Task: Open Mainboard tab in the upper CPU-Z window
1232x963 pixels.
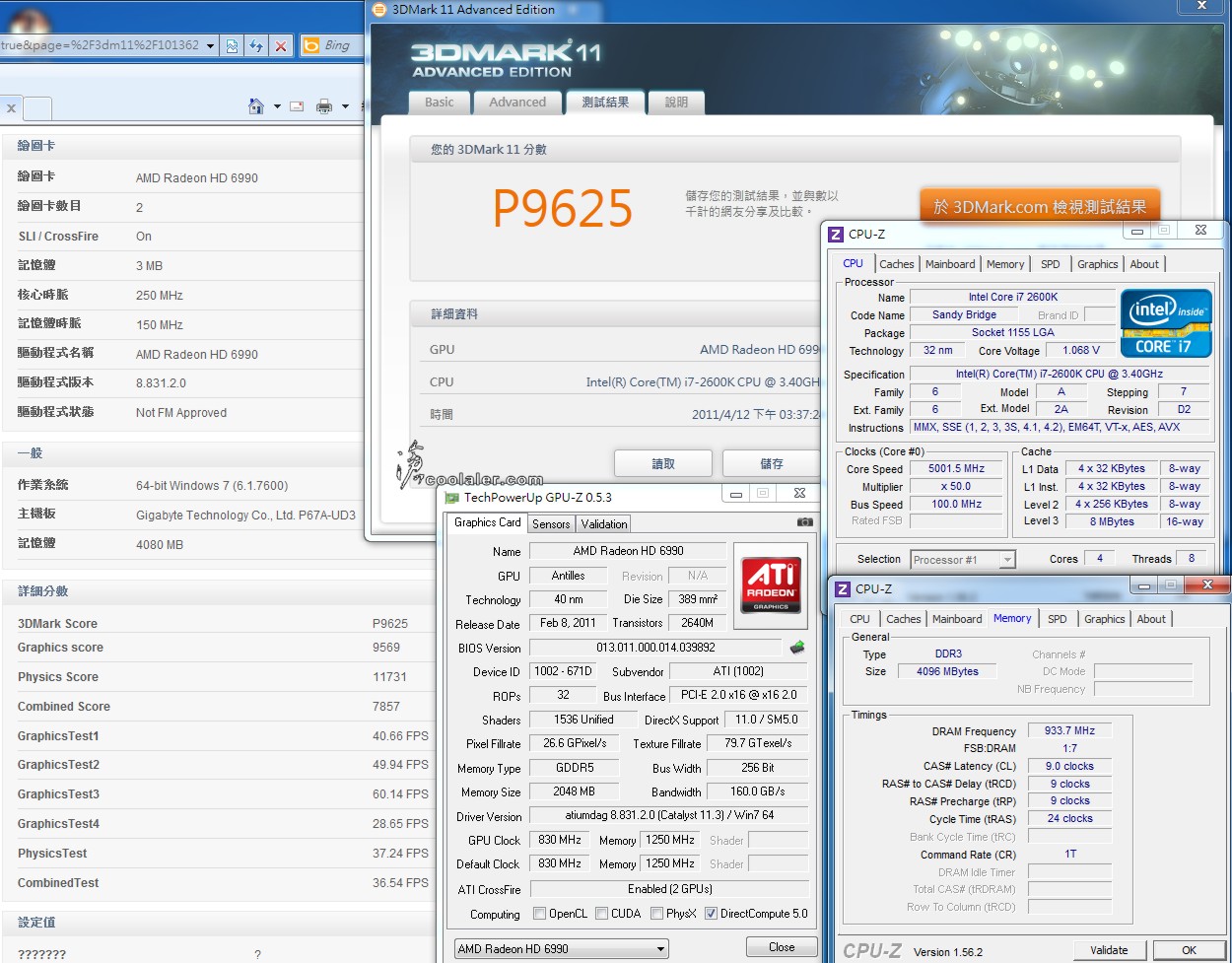Action: tap(950, 264)
